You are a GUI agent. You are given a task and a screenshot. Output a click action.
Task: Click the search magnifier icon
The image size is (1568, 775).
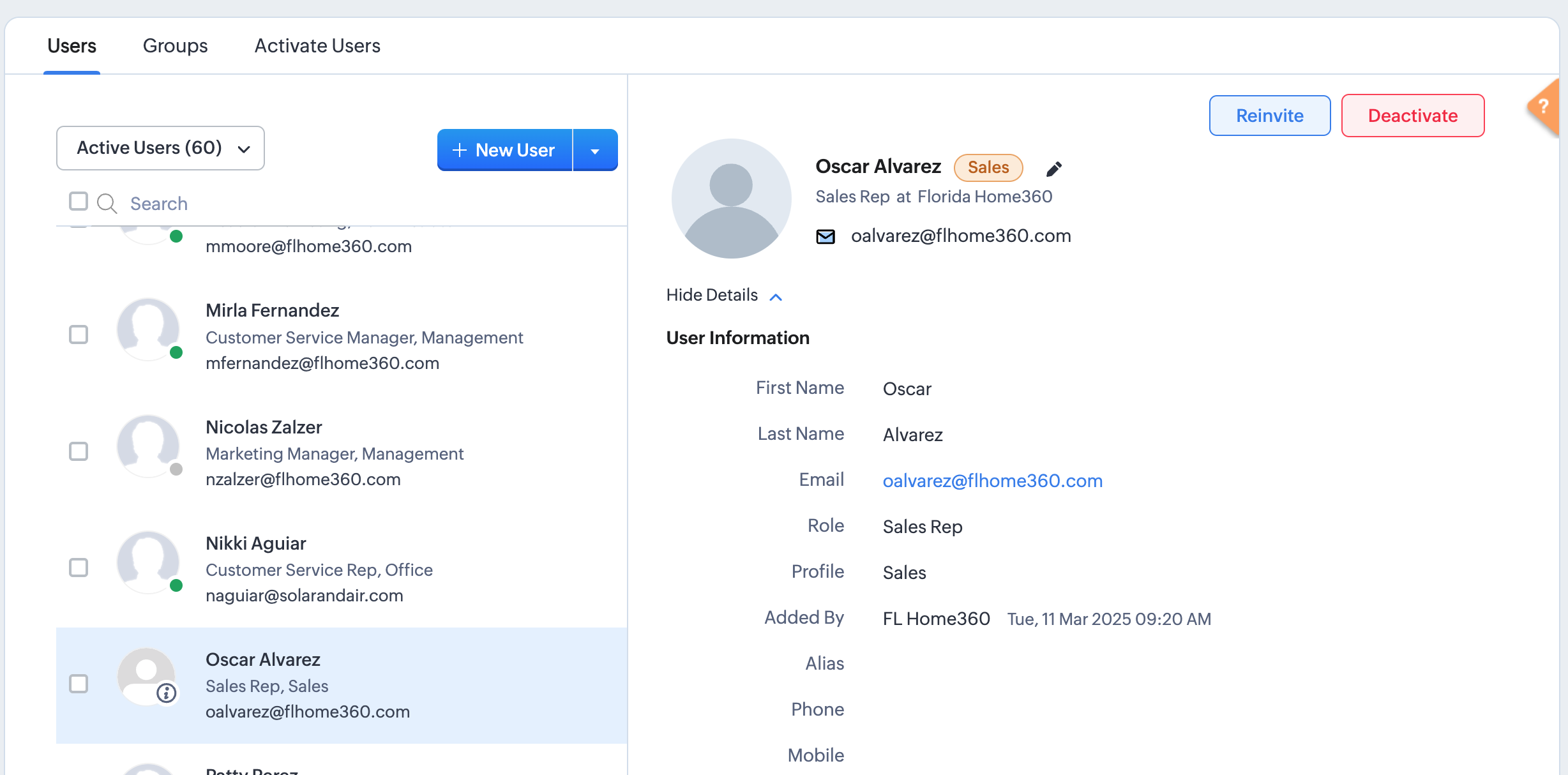(107, 204)
